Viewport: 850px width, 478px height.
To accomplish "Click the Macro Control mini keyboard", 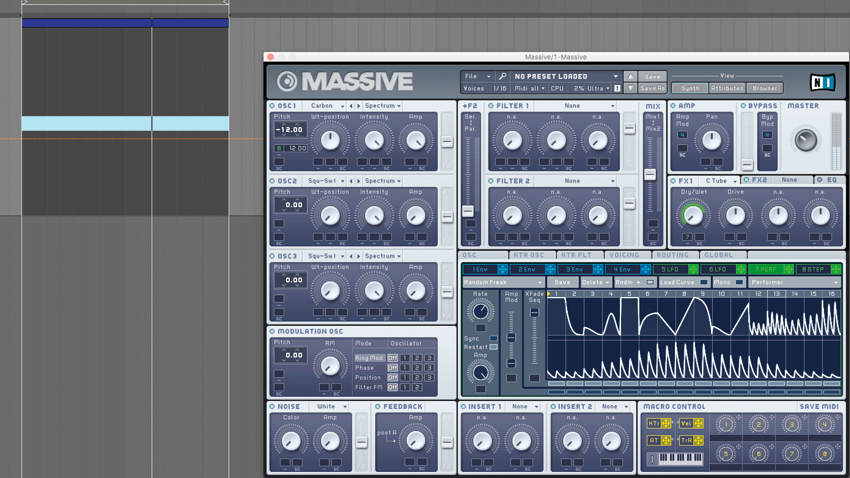I will pos(675,459).
